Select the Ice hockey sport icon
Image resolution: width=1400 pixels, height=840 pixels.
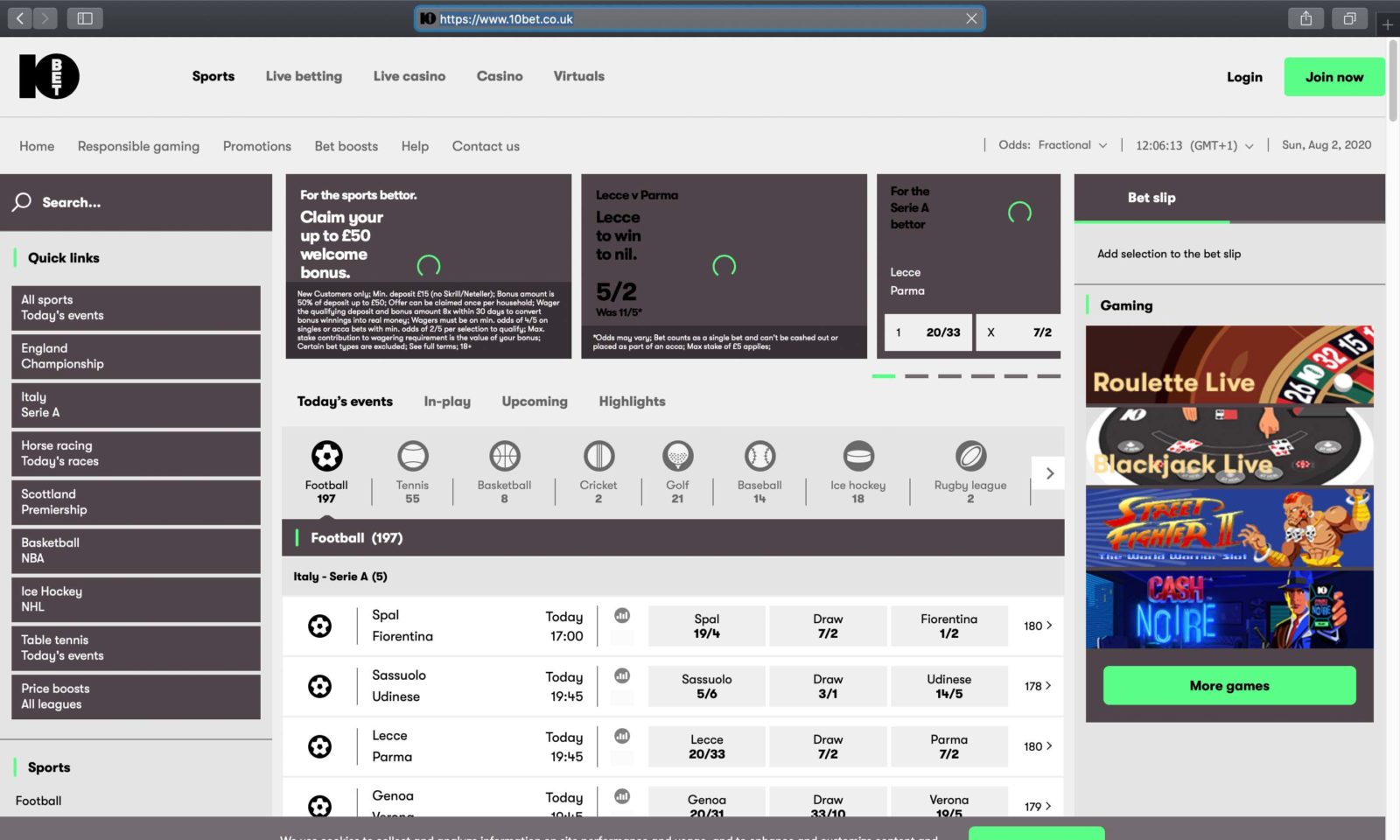click(x=857, y=465)
